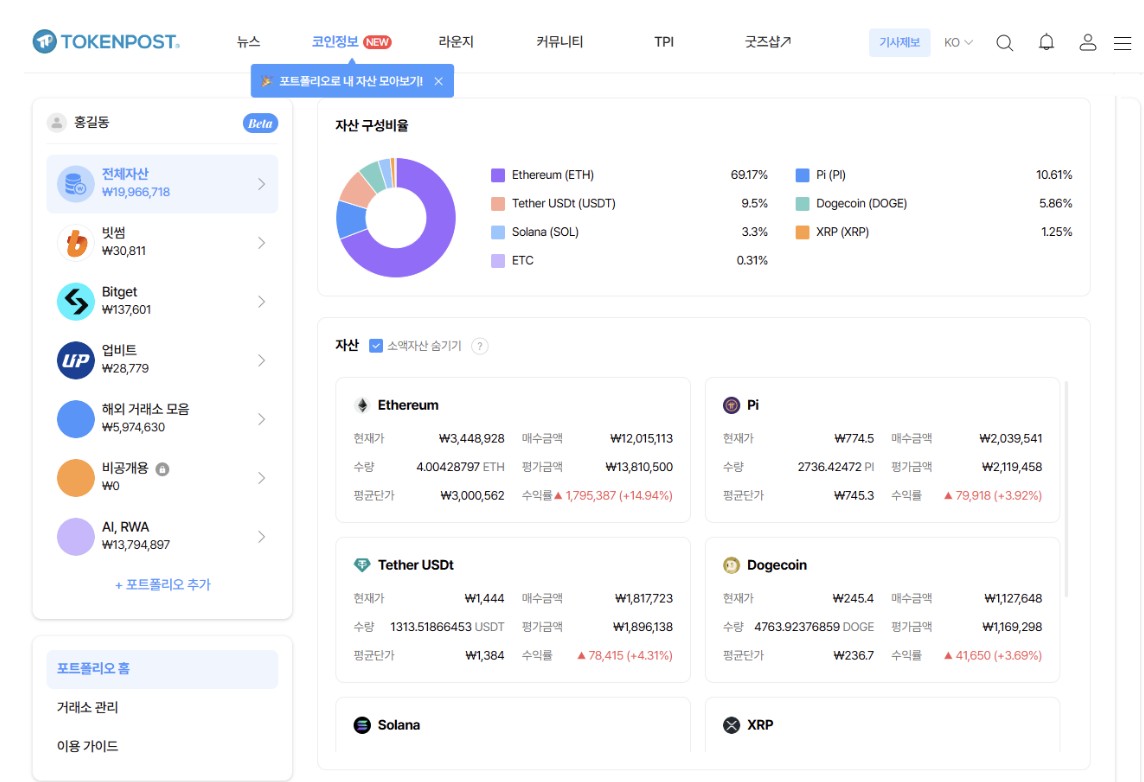Click the Dogecoin coin icon

(731, 565)
